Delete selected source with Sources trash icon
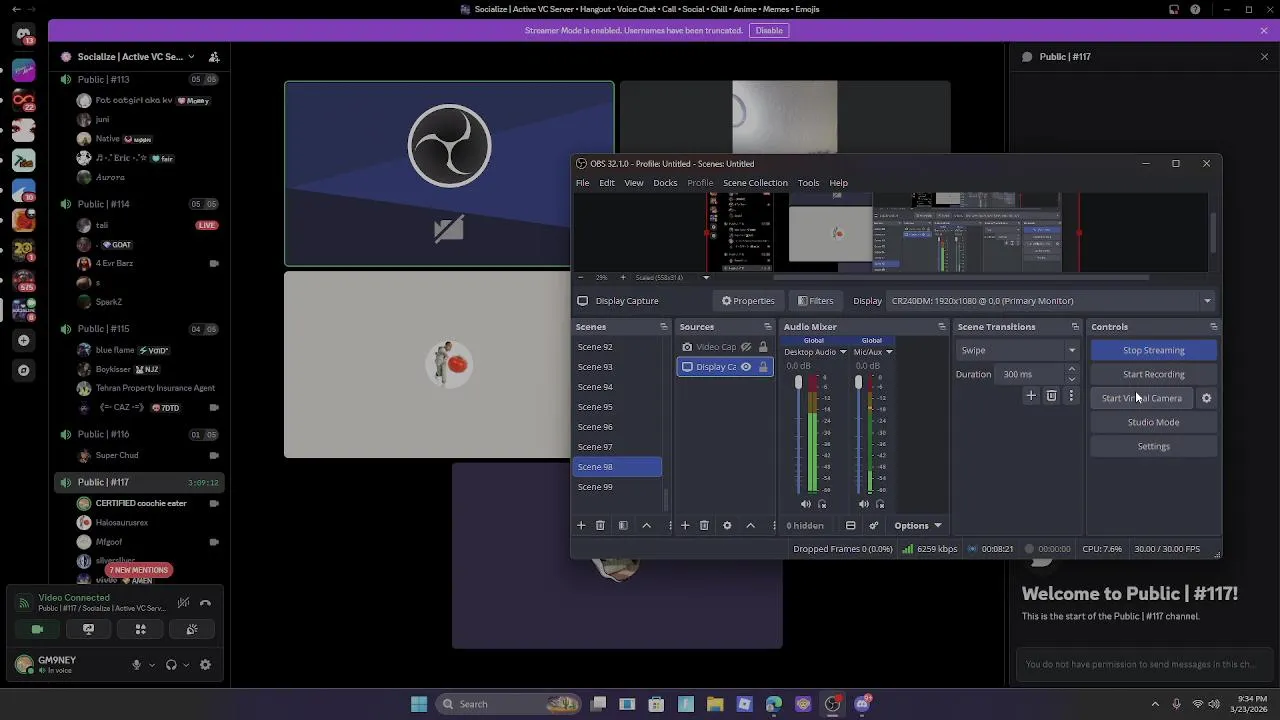The image size is (1280, 720). [704, 525]
